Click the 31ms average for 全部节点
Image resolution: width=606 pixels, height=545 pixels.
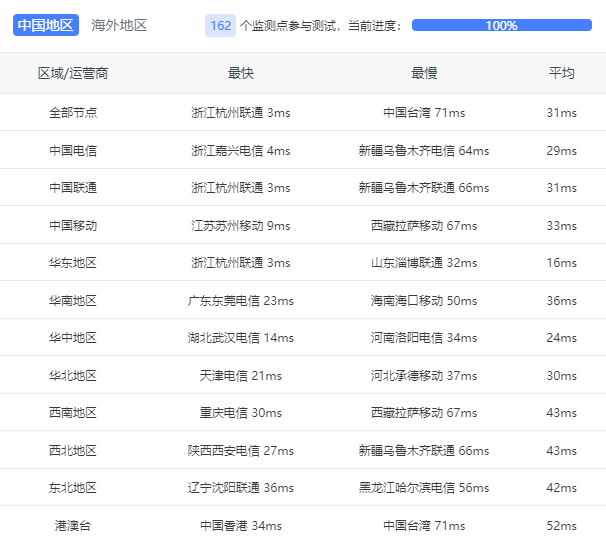coord(562,112)
